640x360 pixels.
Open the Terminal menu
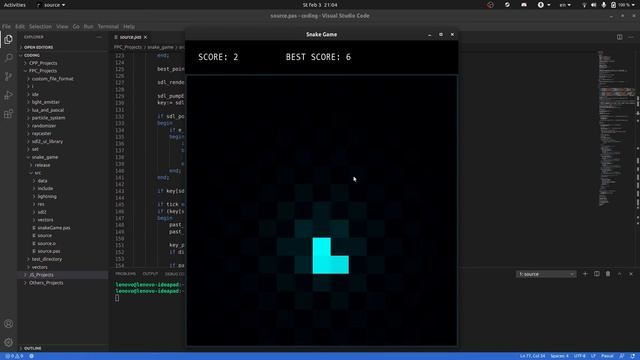pyautogui.click(x=108, y=27)
